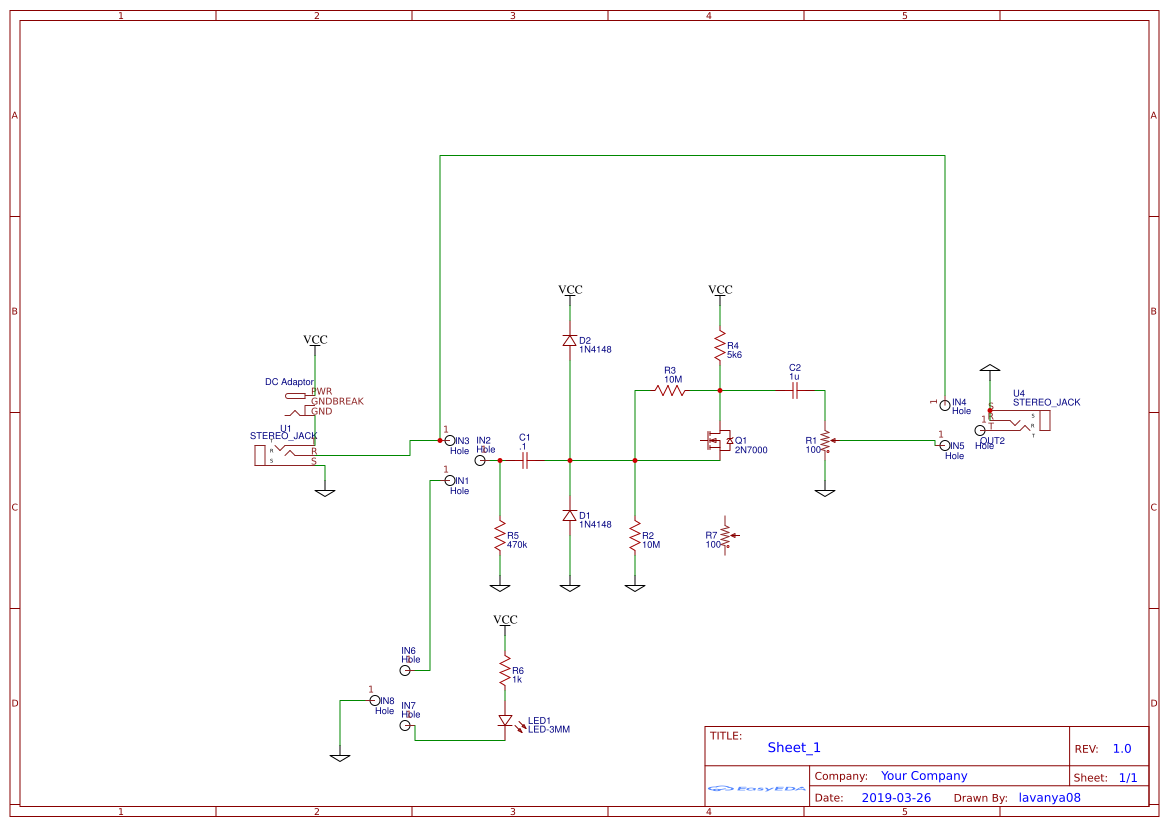Viewport: 1169px width, 827px height.
Task: Select the revision value "1.0"
Action: click(x=1122, y=749)
